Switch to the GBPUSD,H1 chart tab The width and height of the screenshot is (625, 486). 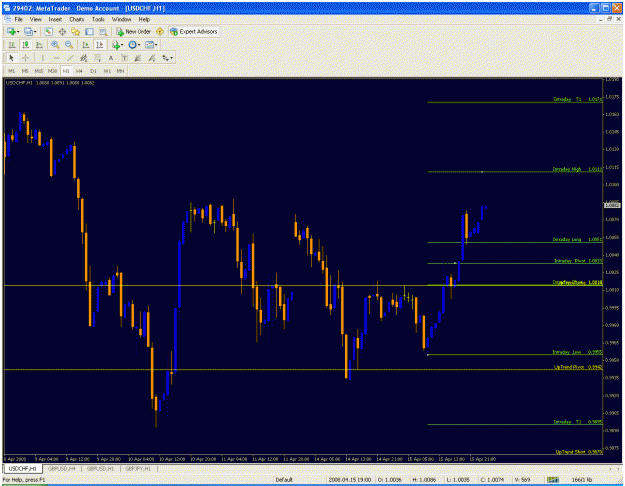(100, 468)
